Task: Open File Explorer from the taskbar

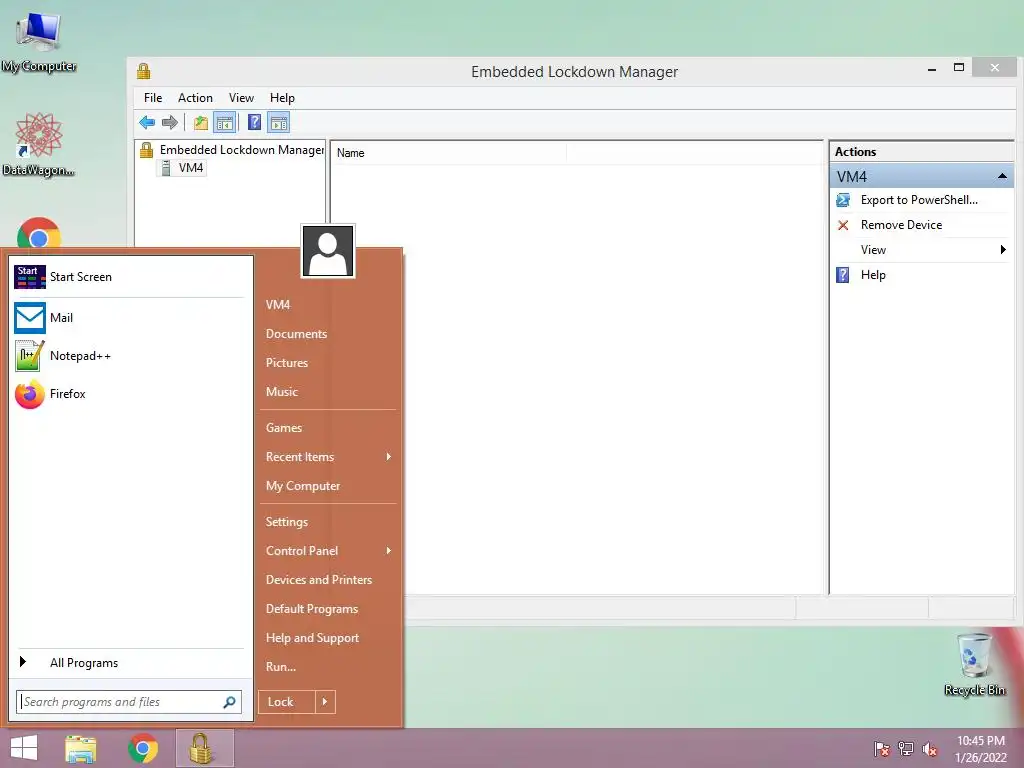Action: click(x=81, y=748)
